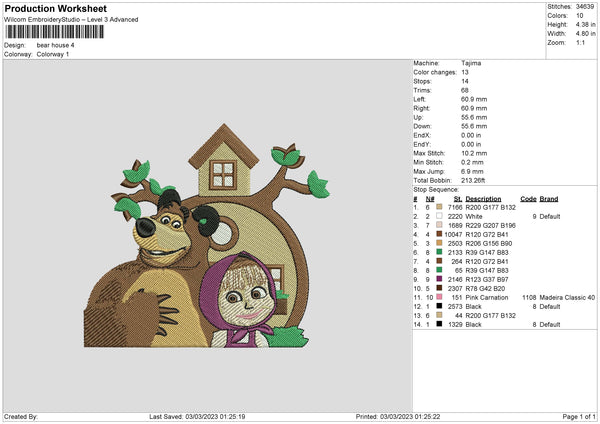Click the barcode under the worksheet title

click(x=54, y=32)
